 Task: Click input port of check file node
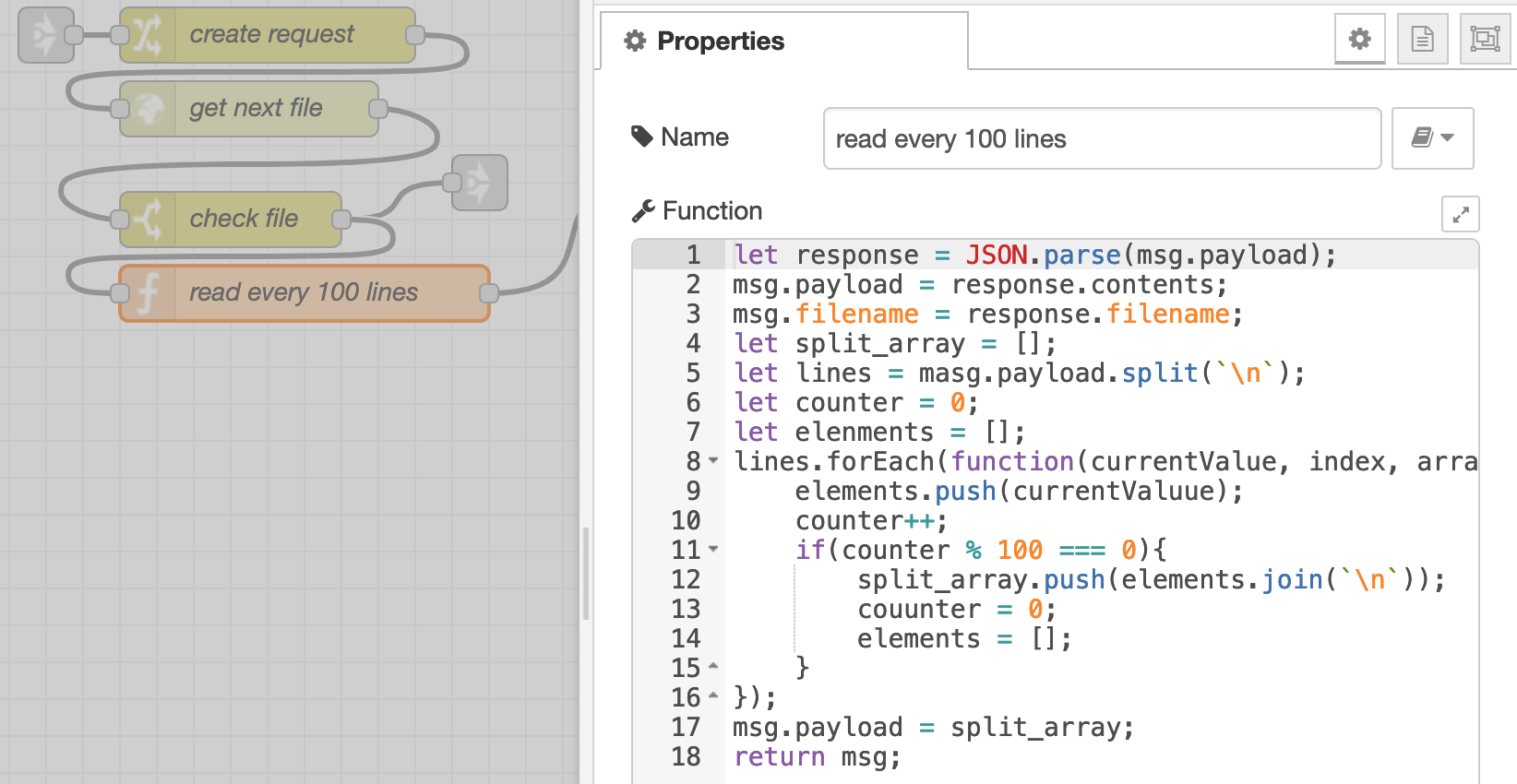(120, 220)
